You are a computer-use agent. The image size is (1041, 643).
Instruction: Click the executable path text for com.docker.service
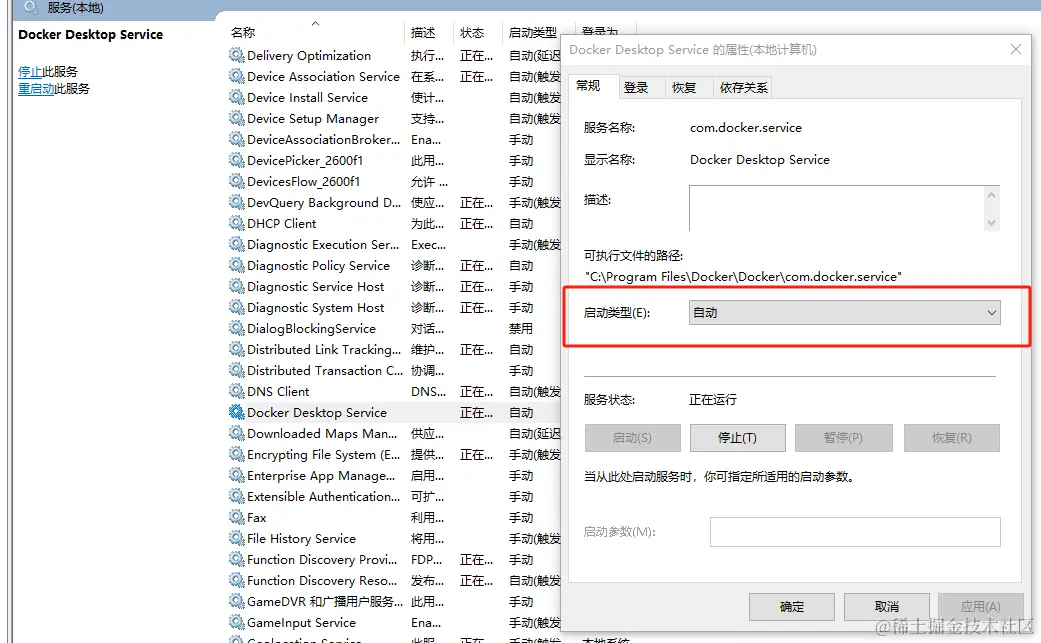pyautogui.click(x=744, y=277)
